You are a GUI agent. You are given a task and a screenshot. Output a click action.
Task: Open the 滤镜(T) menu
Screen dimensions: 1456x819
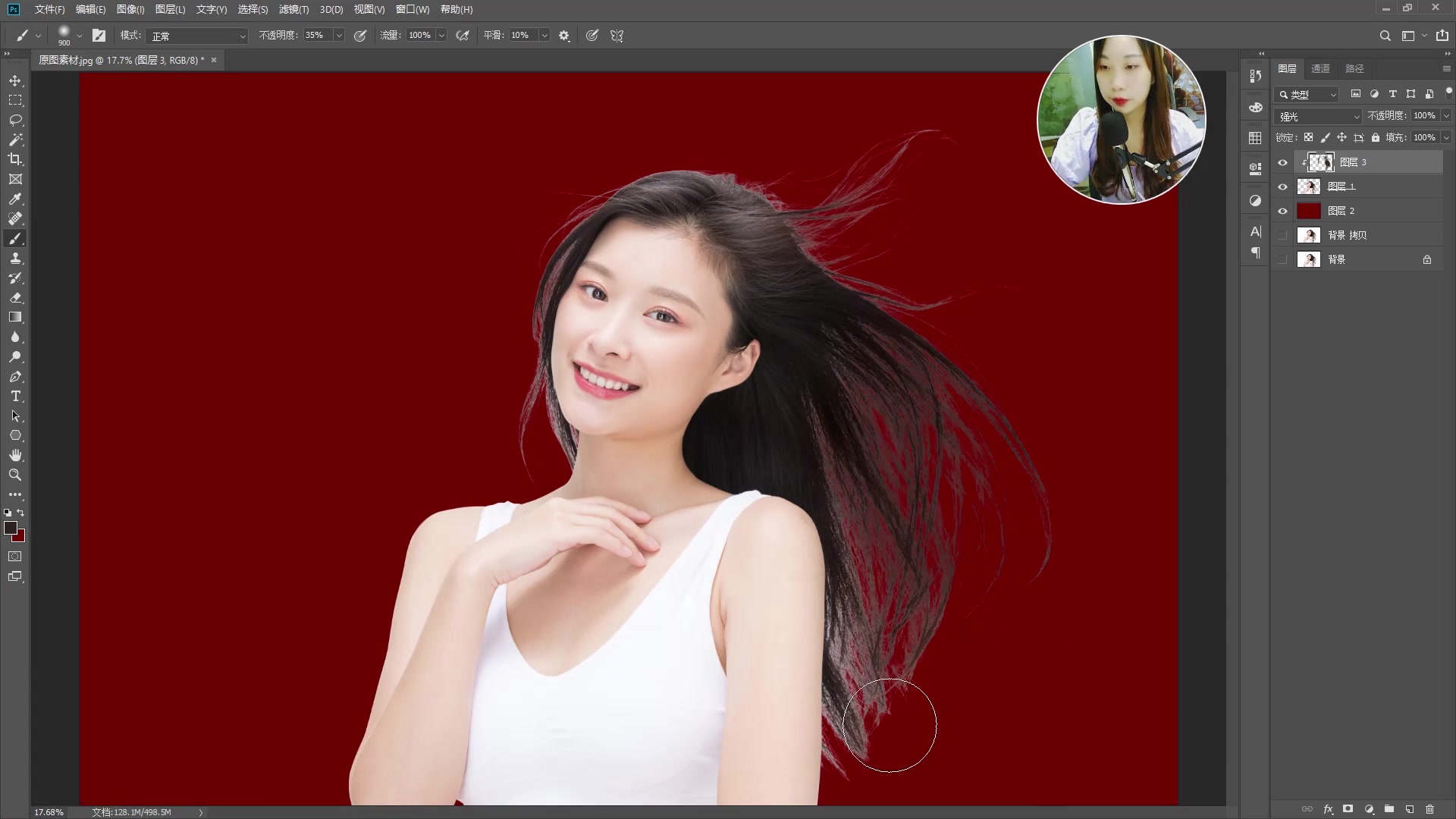pyautogui.click(x=293, y=9)
